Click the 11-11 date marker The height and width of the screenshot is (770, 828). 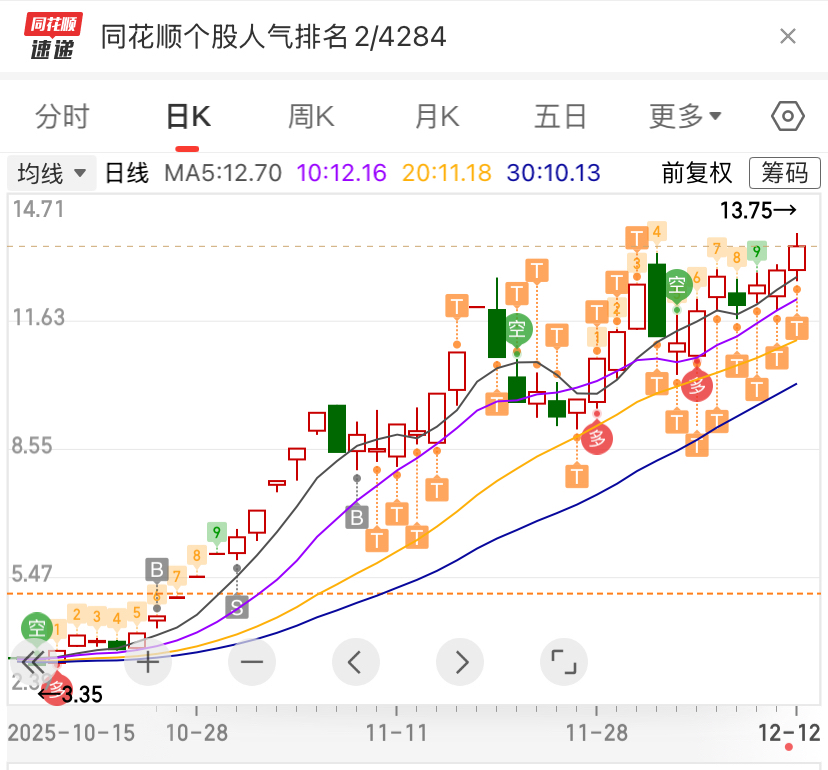[397, 733]
